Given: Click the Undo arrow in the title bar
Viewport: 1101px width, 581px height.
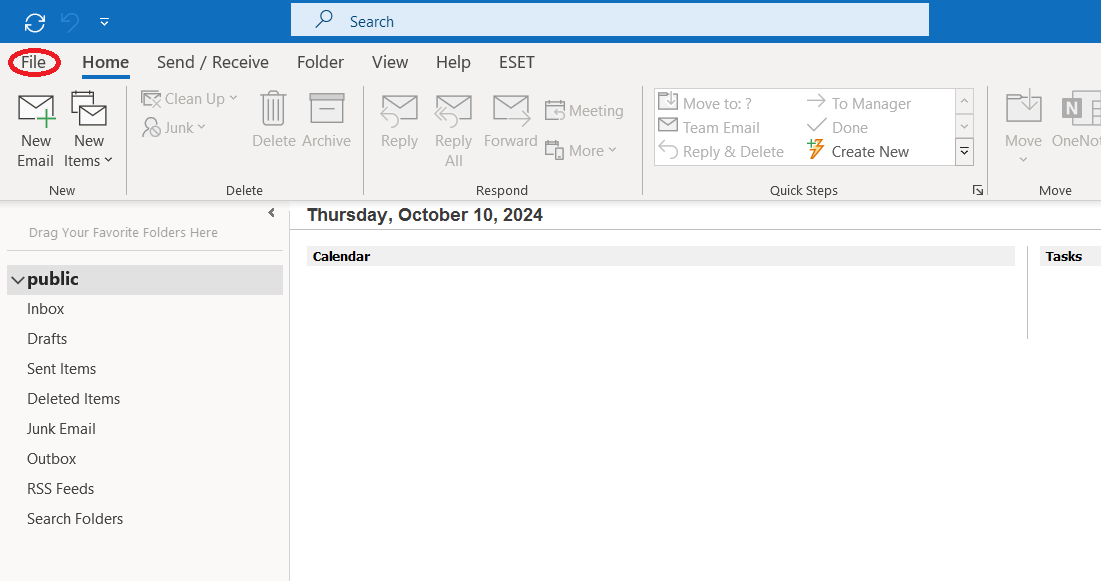Looking at the screenshot, I should (x=70, y=22).
